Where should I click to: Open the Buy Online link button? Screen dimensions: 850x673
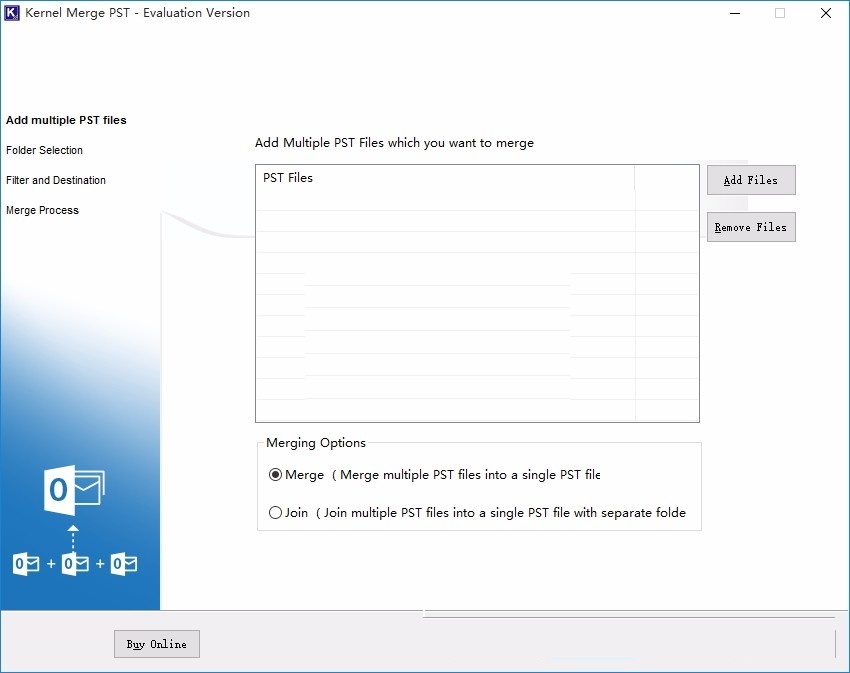157,644
